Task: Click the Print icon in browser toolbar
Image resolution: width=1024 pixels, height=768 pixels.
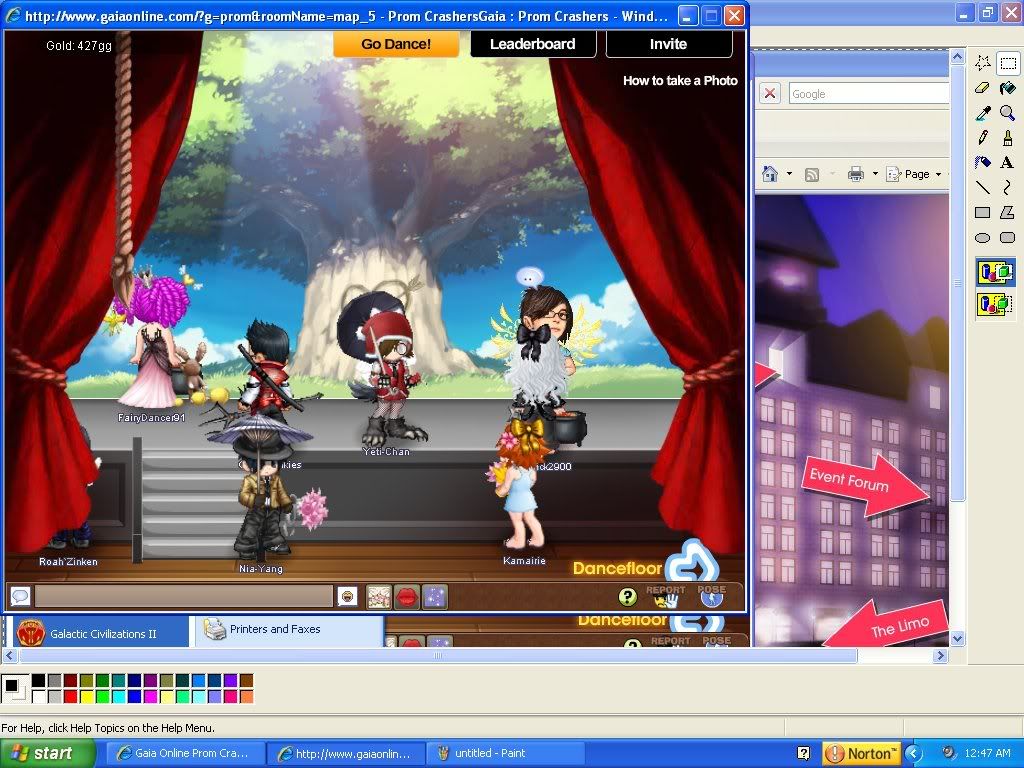Action: (856, 174)
